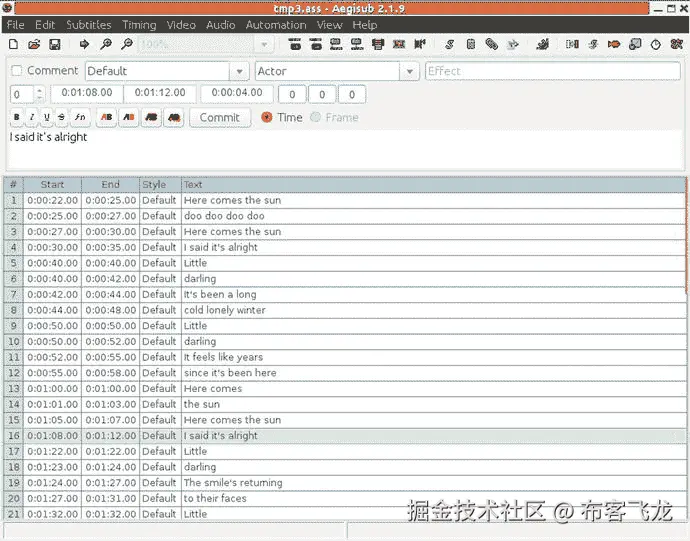The image size is (690, 541).
Task: Click the subtitle text edit box
Action: [x=345, y=149]
